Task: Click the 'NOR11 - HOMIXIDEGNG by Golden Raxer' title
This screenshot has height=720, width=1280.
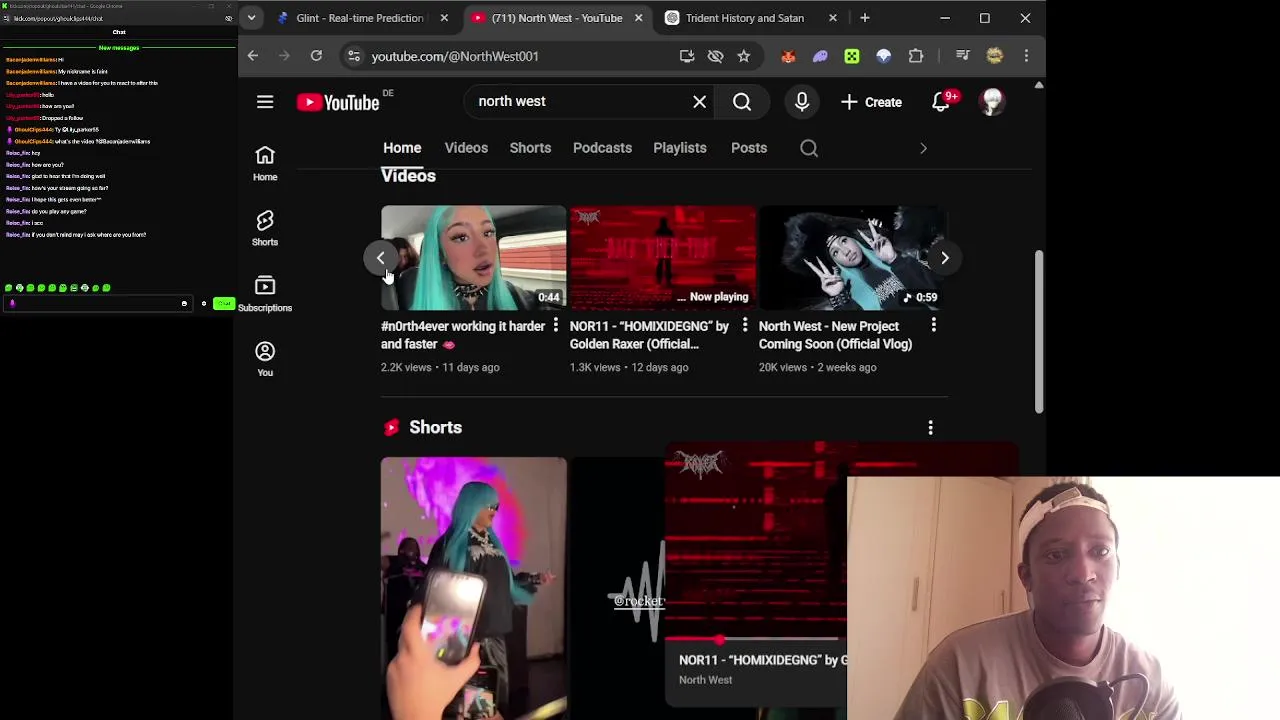Action: pyautogui.click(x=649, y=335)
